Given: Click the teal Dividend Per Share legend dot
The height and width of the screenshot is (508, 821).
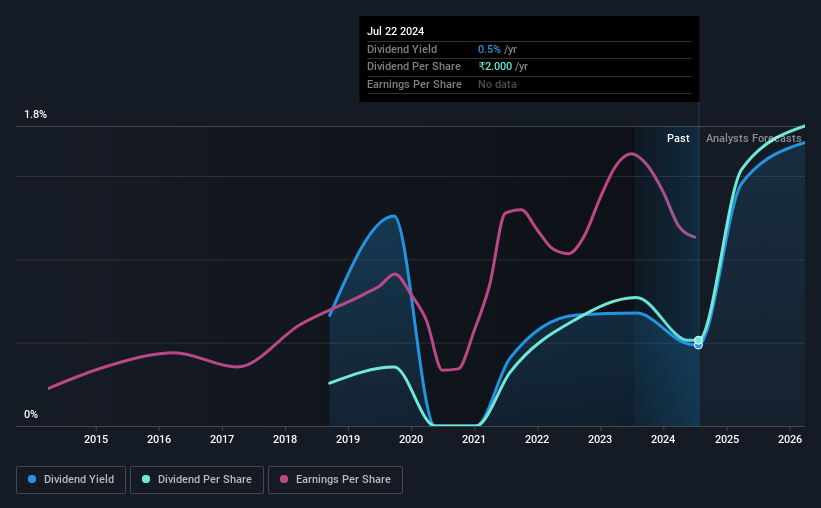Looking at the screenshot, I should pyautogui.click(x=146, y=479).
